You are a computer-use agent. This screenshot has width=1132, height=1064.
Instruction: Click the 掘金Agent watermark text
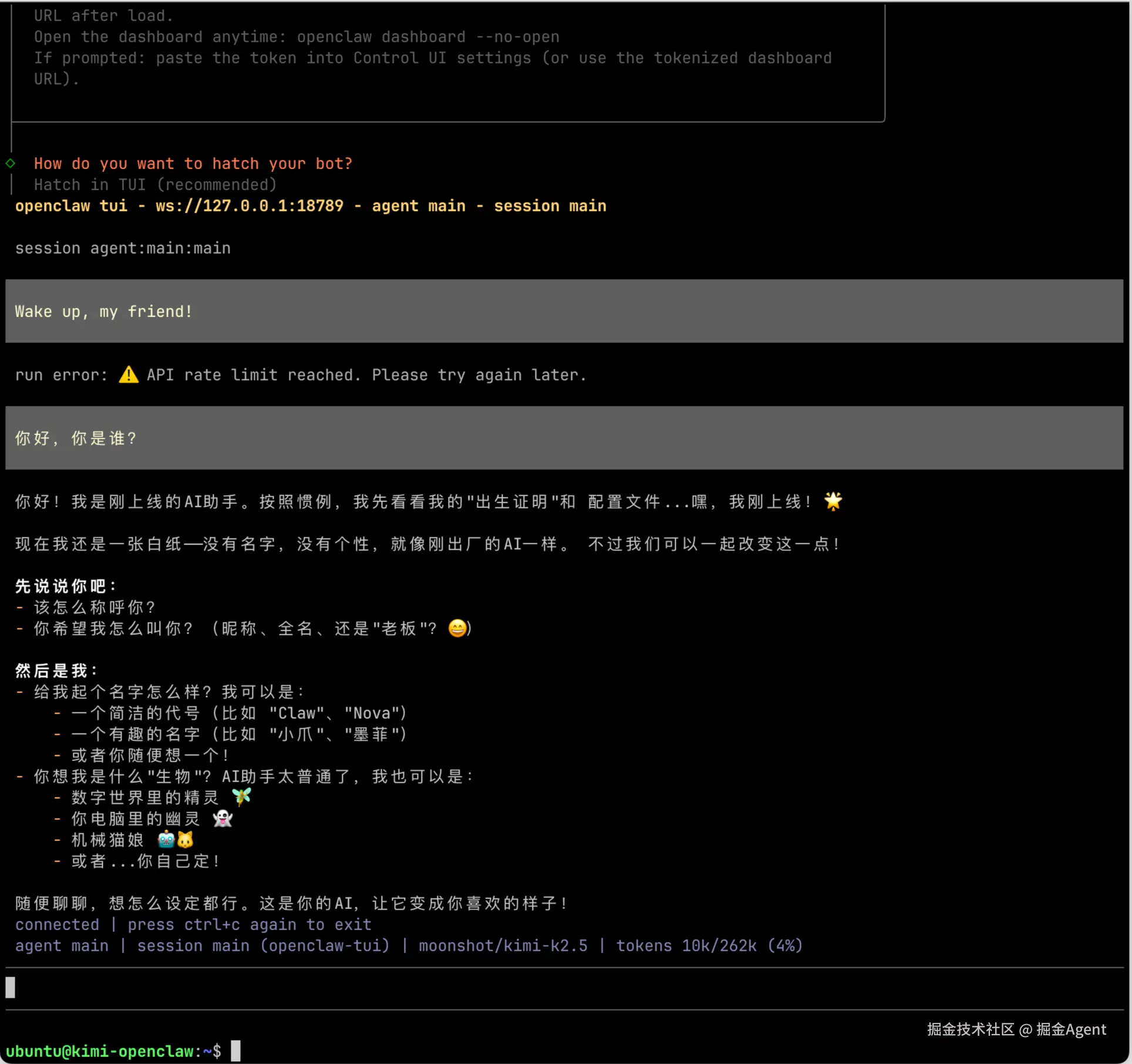[1070, 1029]
